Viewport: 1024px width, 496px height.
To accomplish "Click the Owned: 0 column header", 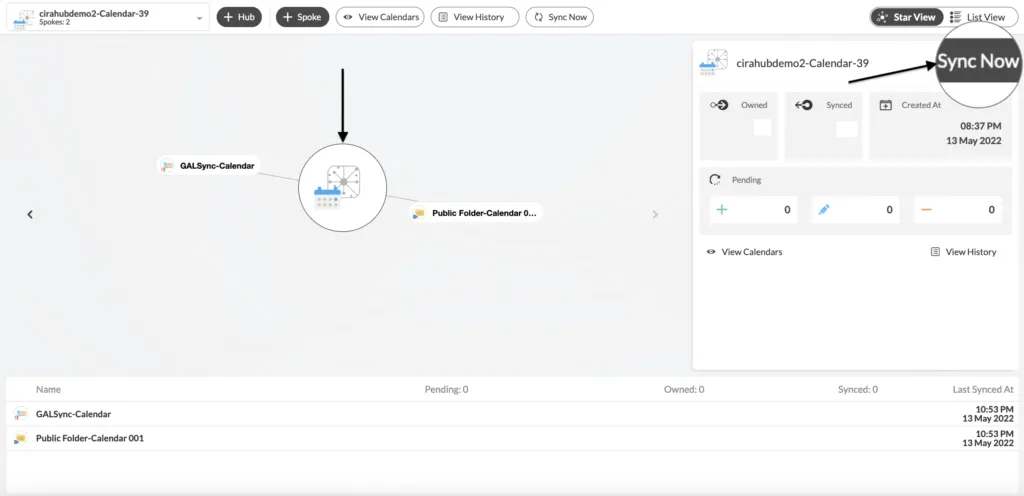I will pyautogui.click(x=684, y=389).
